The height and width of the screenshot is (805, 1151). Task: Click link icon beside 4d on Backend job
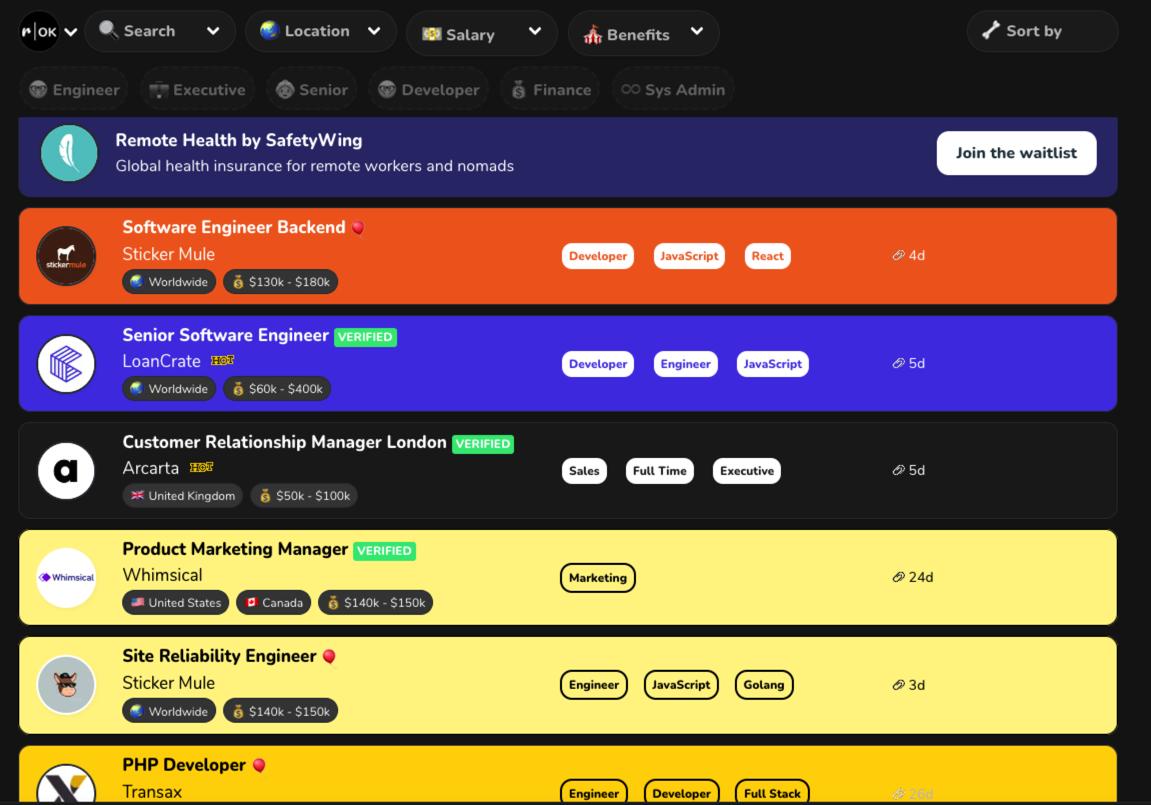click(898, 255)
